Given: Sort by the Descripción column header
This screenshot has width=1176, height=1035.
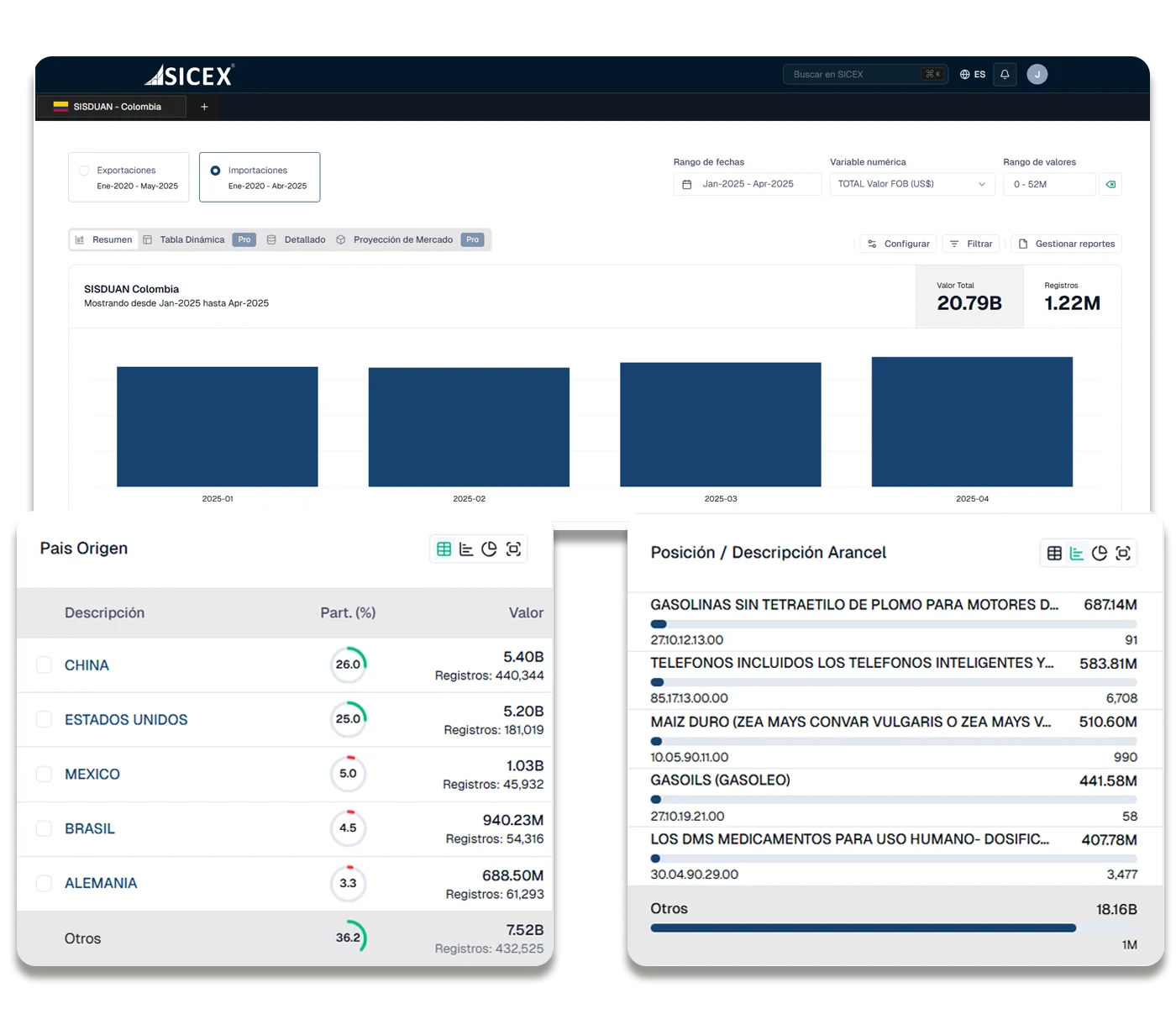Looking at the screenshot, I should pos(104,613).
